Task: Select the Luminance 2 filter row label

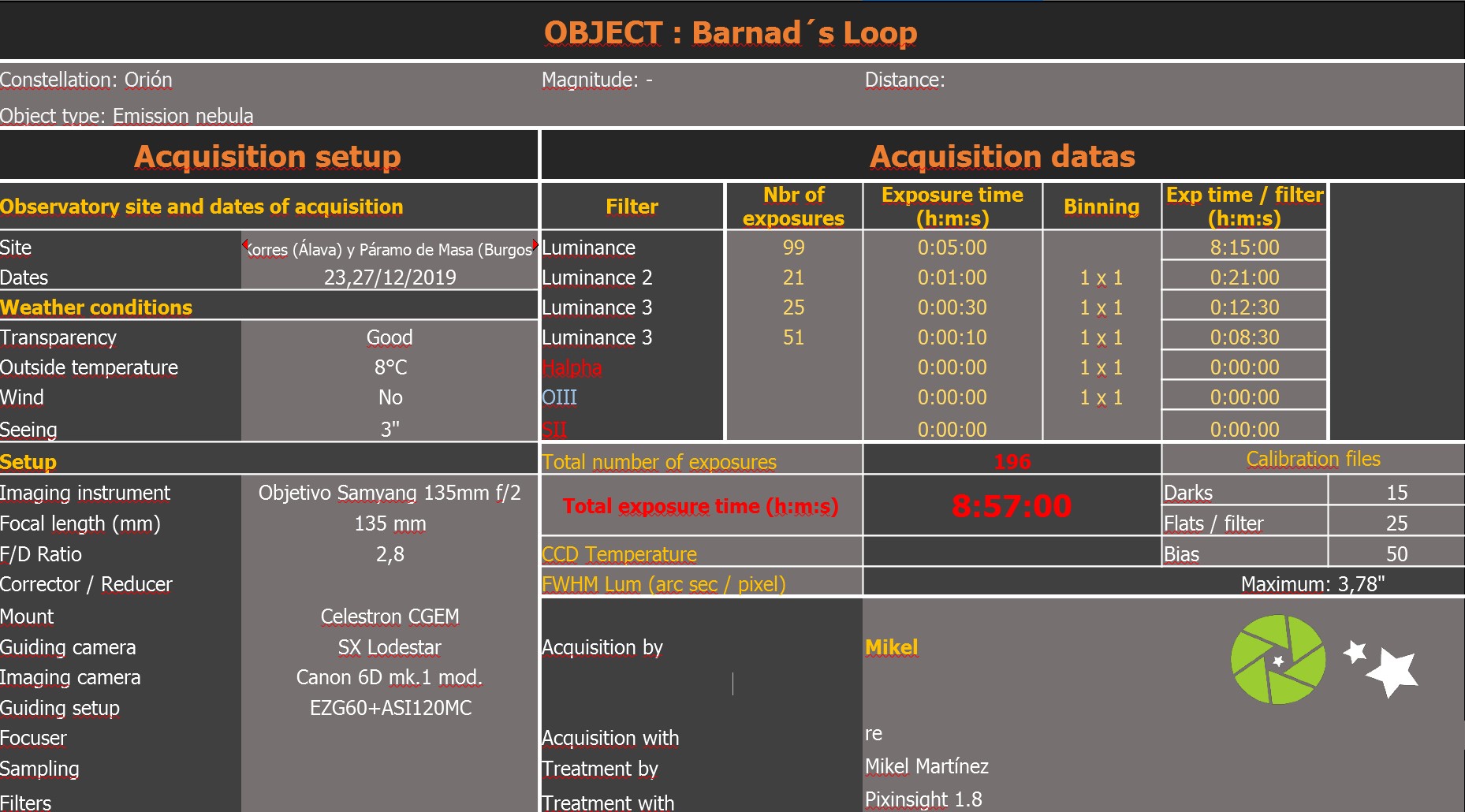Action: coord(597,277)
